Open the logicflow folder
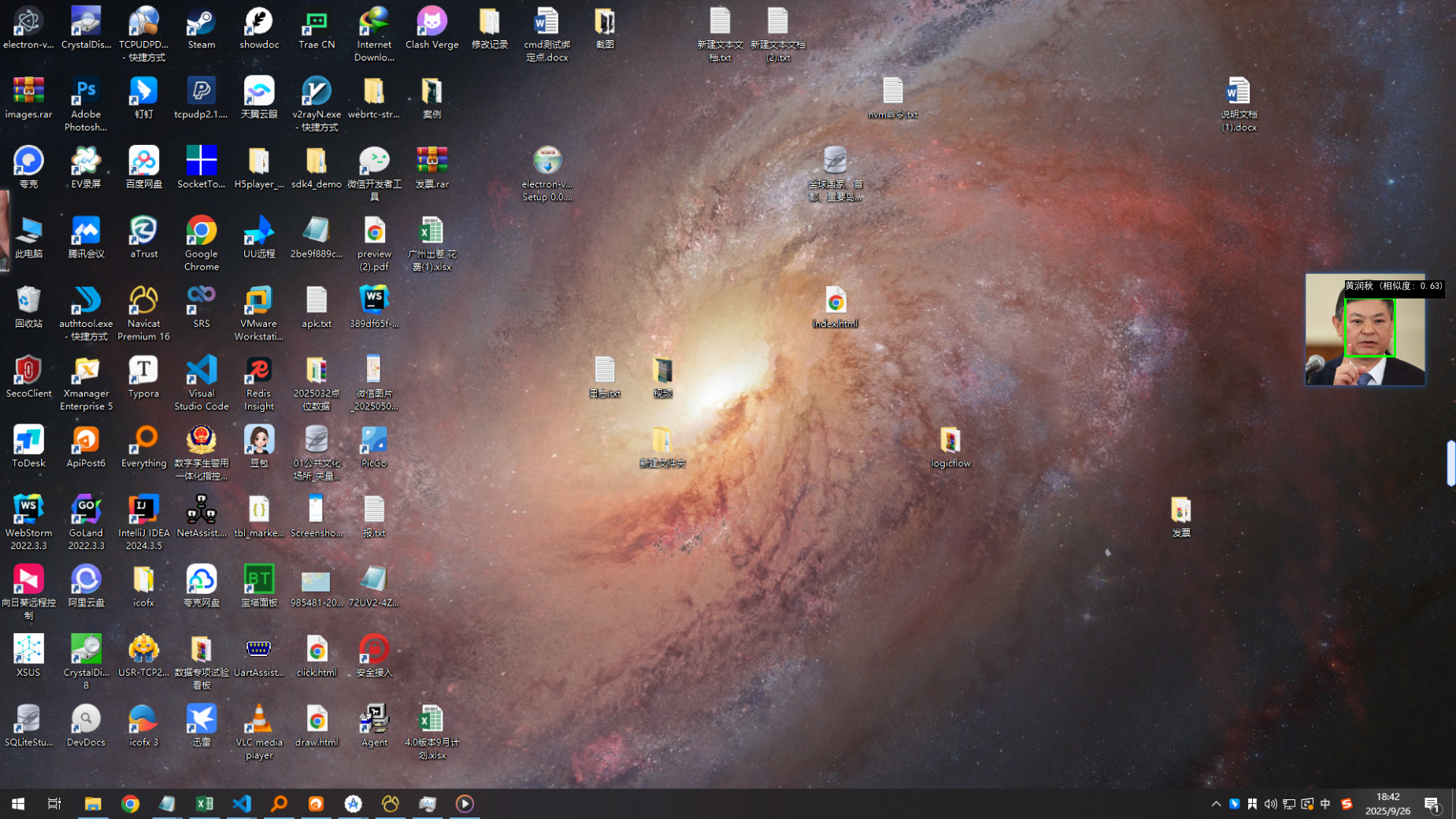The height and width of the screenshot is (819, 1456). 950,446
